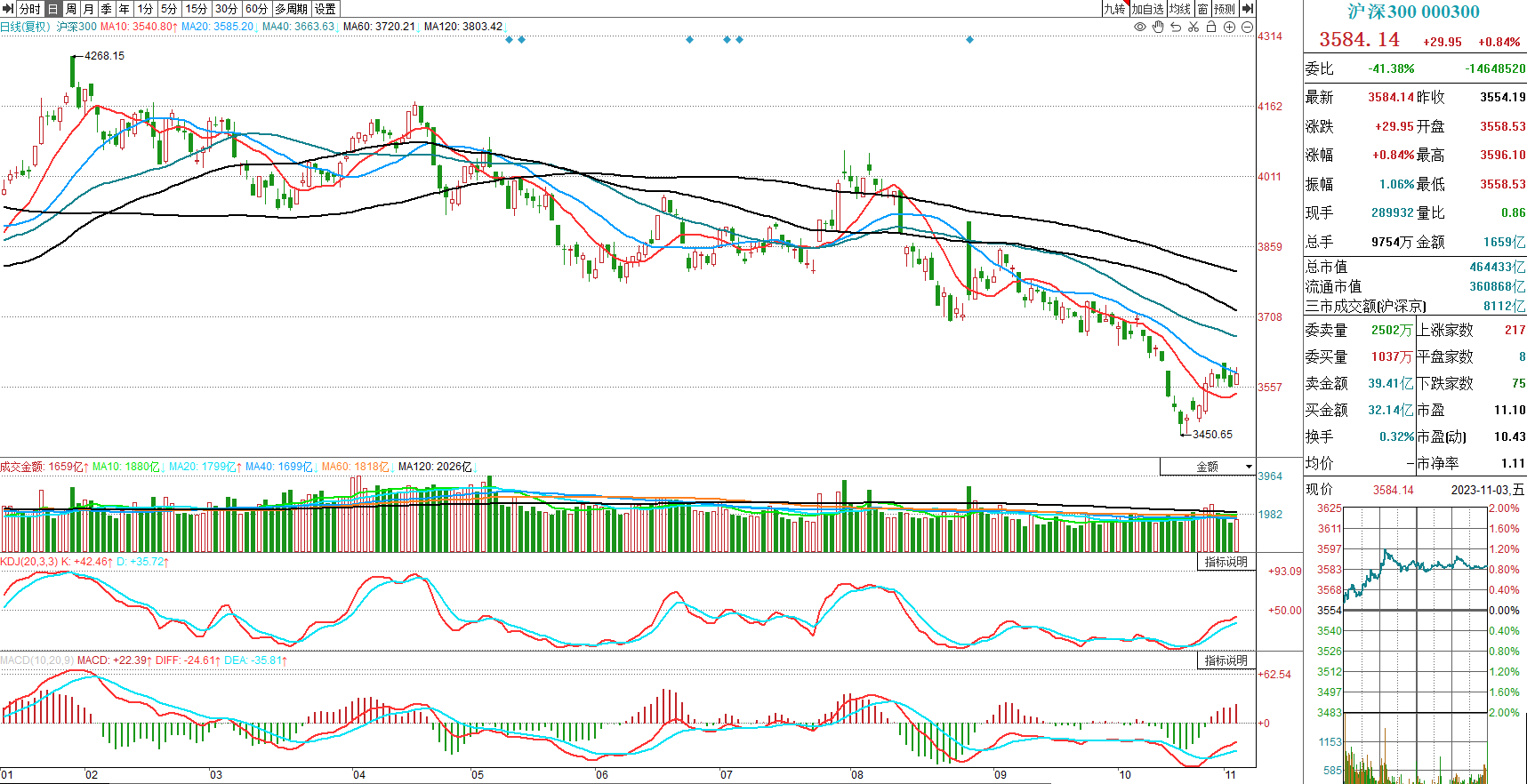
Task: Switch to the 分时 intraday tab
Action: click(x=30, y=9)
